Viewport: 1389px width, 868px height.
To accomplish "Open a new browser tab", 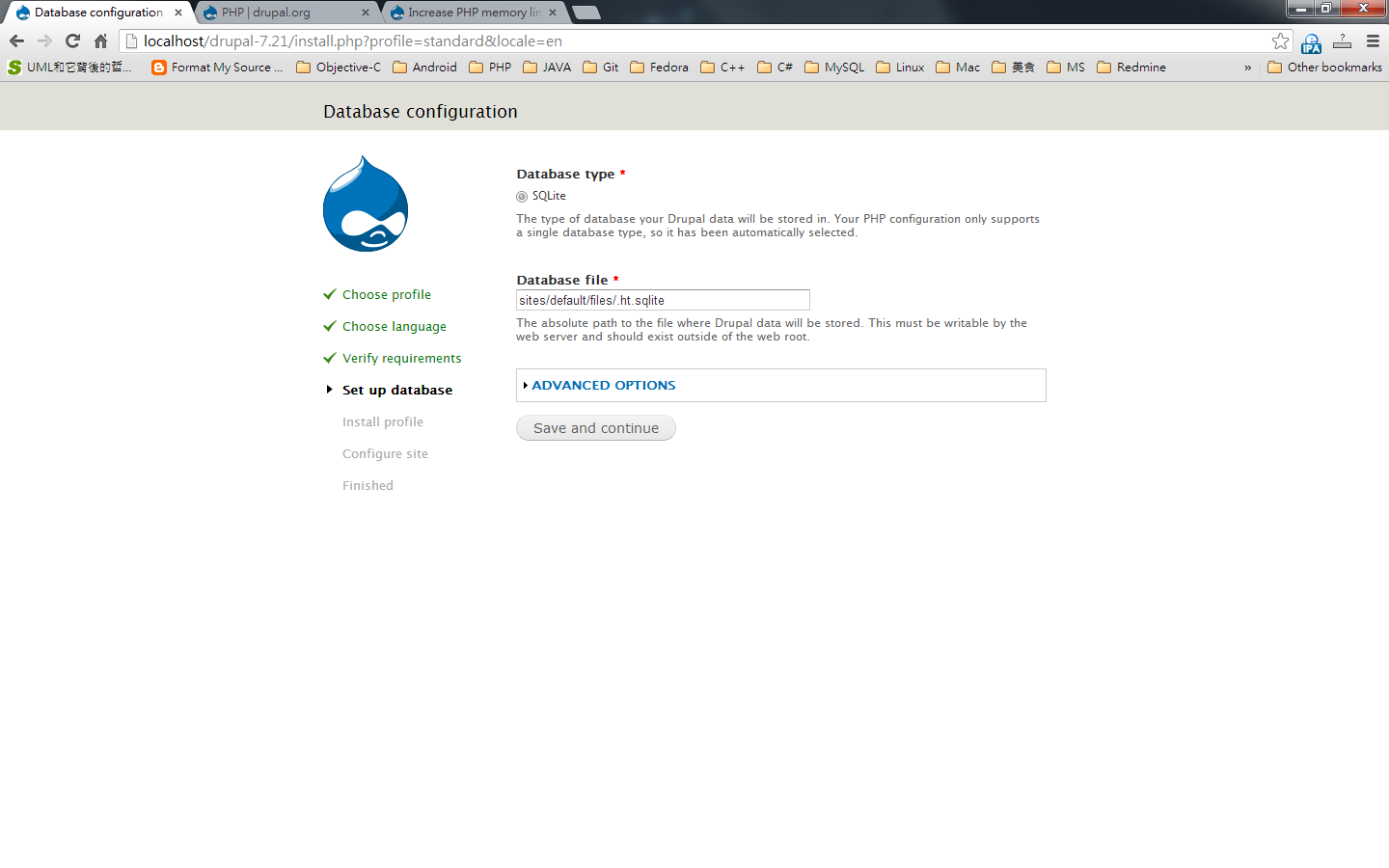I will click(586, 13).
